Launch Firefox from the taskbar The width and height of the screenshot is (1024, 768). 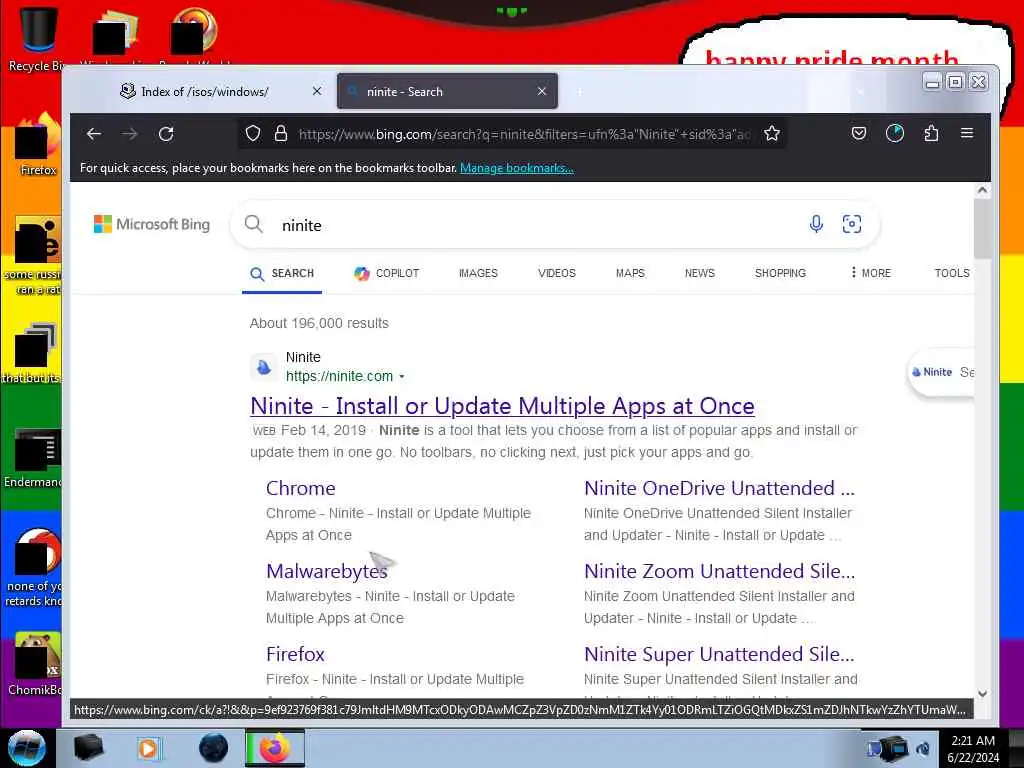point(275,748)
